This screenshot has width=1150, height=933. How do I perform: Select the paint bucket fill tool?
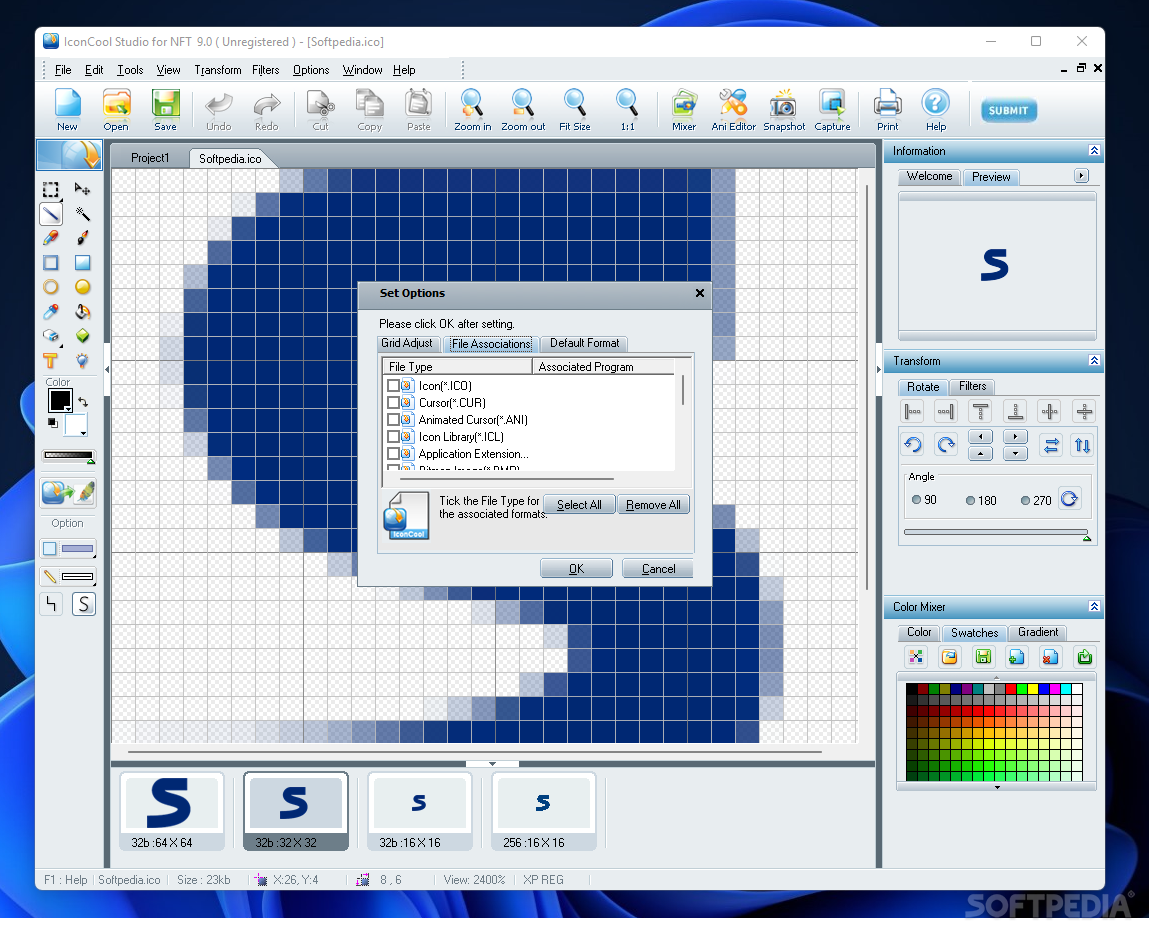[x=83, y=312]
